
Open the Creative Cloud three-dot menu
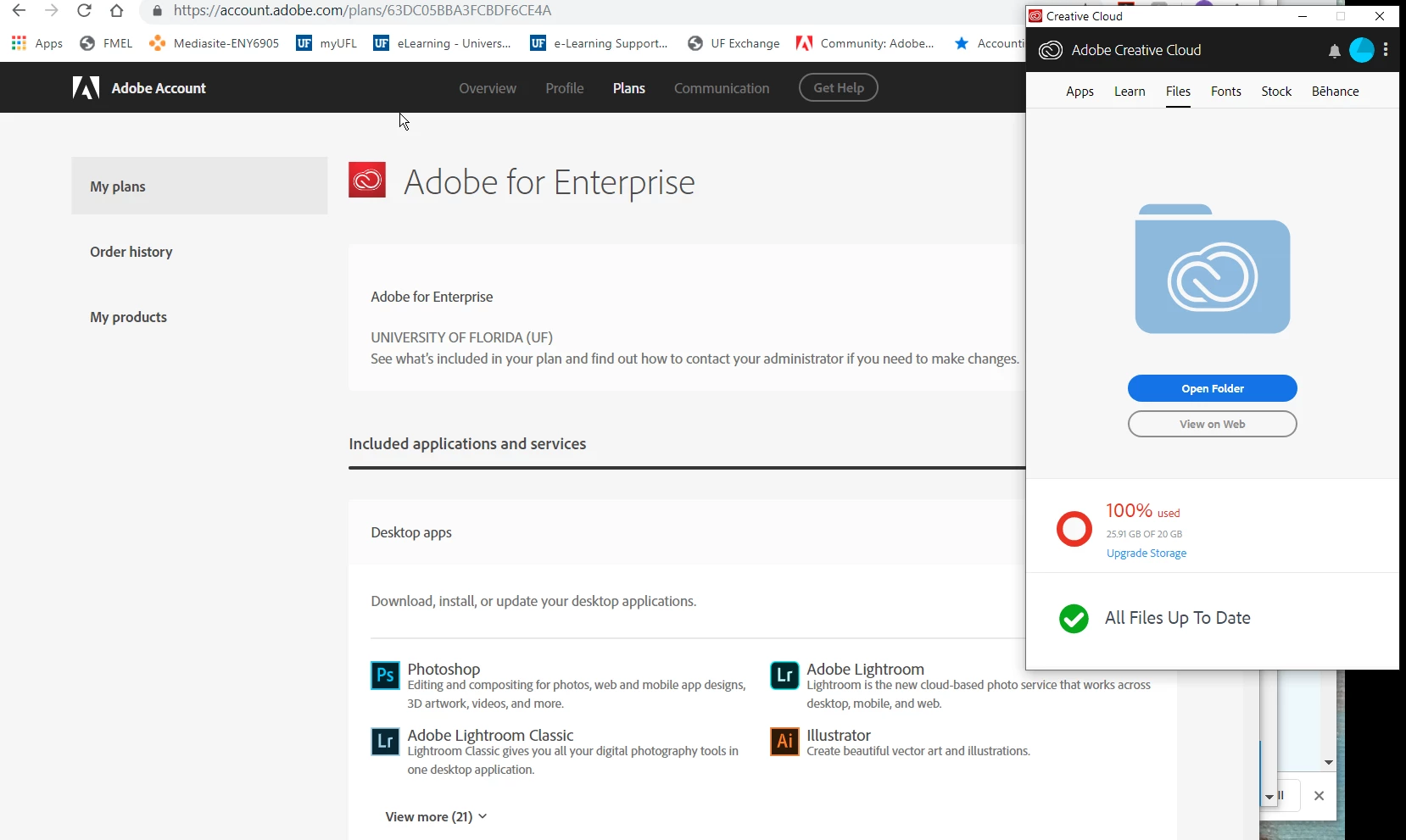[x=1386, y=50]
